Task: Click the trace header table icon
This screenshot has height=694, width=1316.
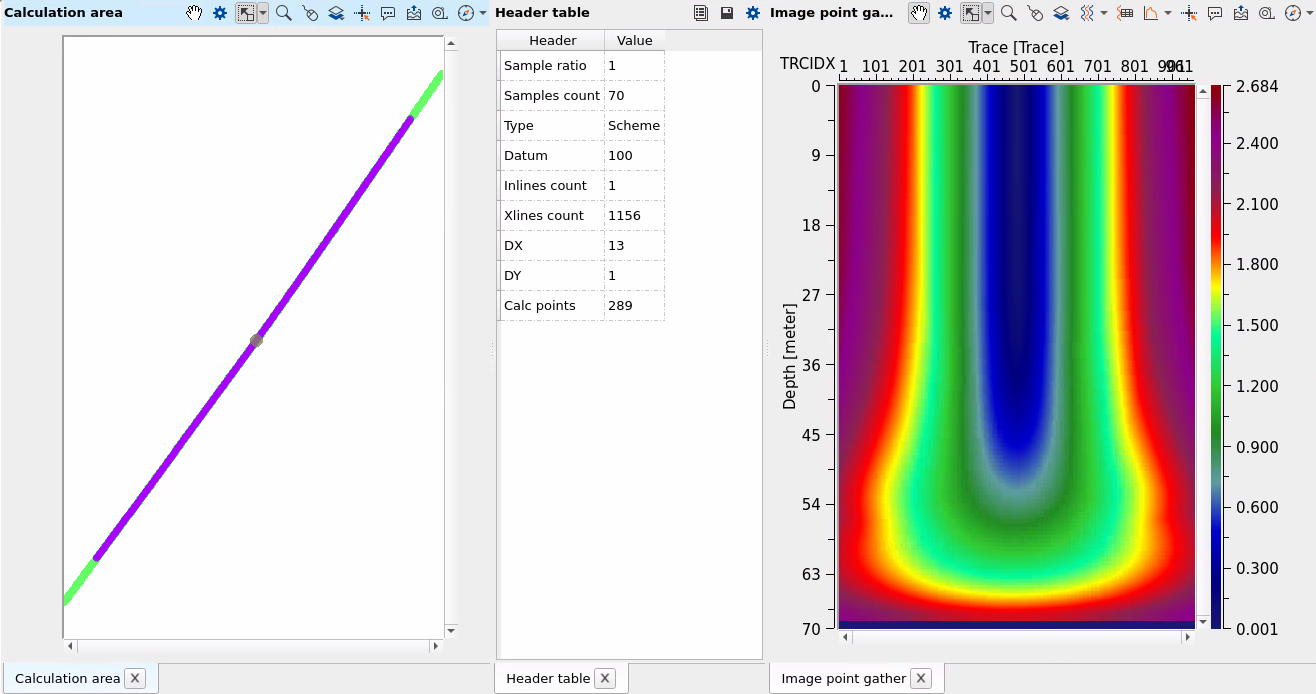Action: 1125,13
